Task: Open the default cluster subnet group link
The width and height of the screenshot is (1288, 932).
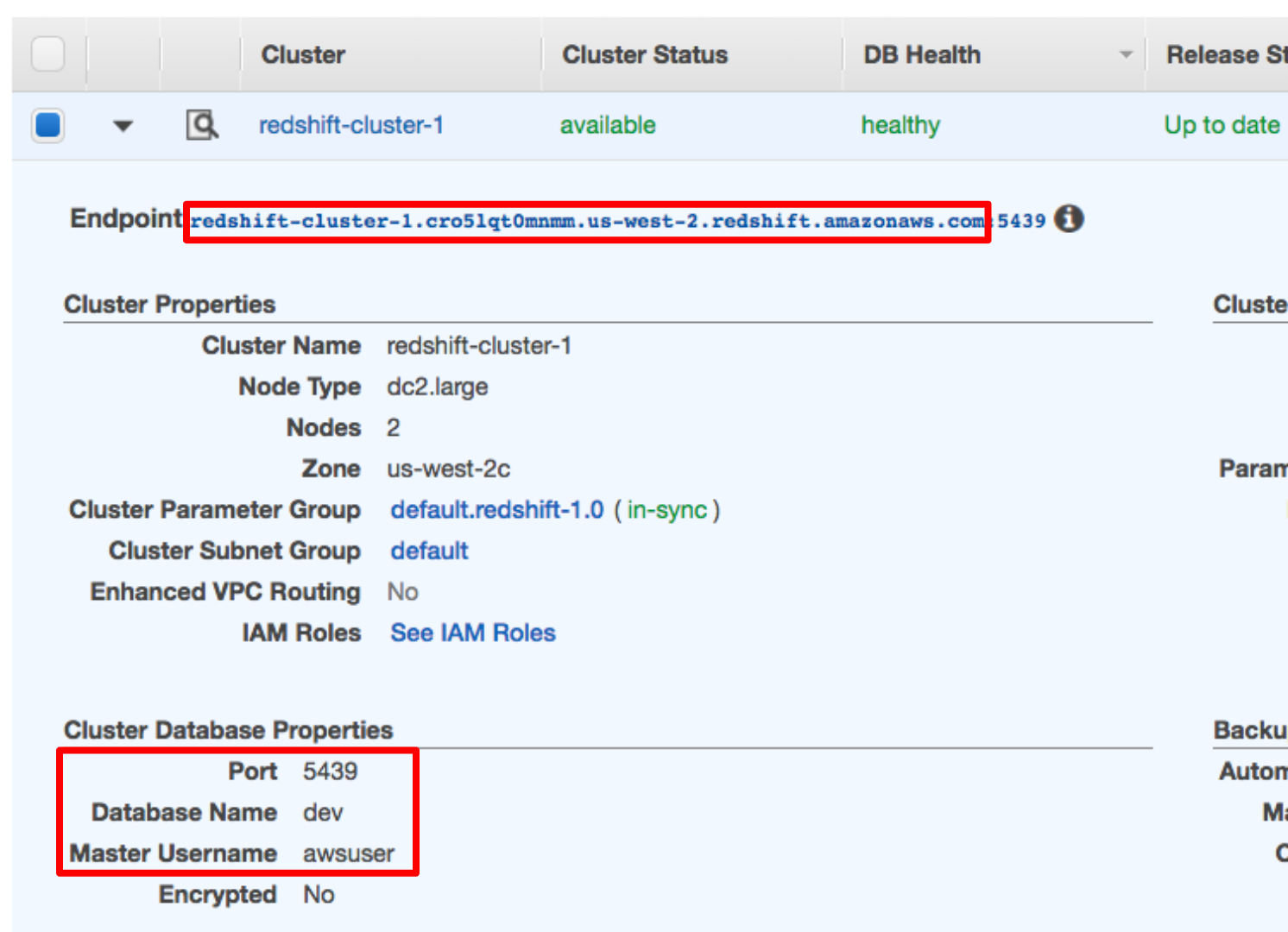Action: 429,551
